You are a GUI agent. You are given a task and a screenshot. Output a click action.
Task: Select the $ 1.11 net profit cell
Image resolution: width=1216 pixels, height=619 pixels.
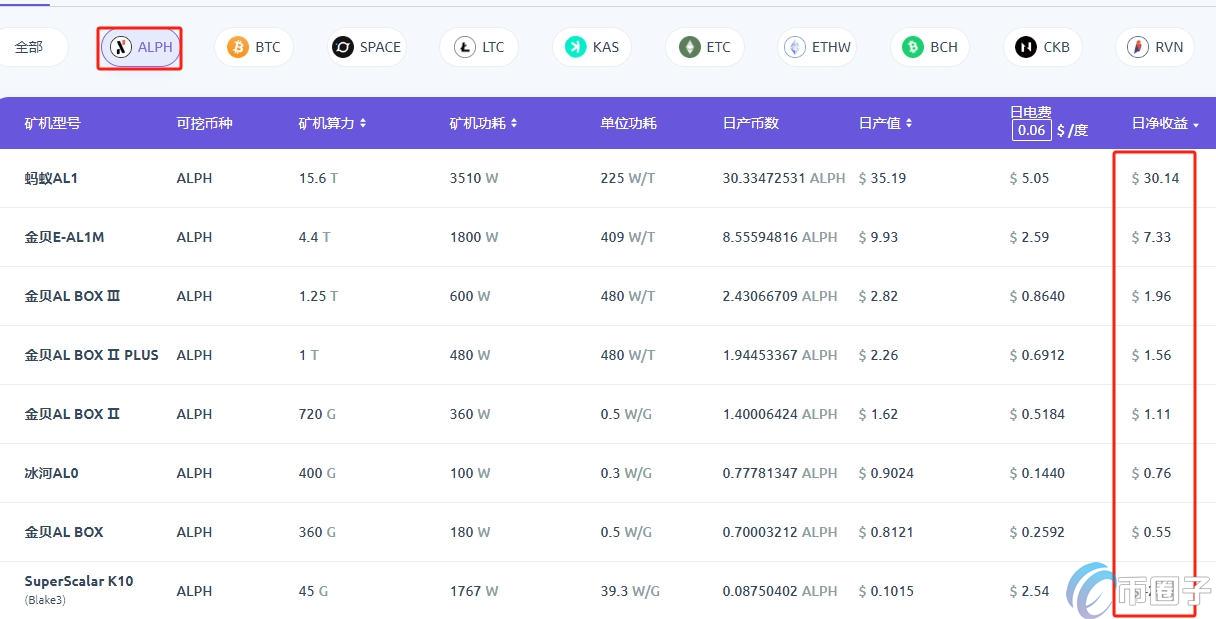[x=1151, y=414]
